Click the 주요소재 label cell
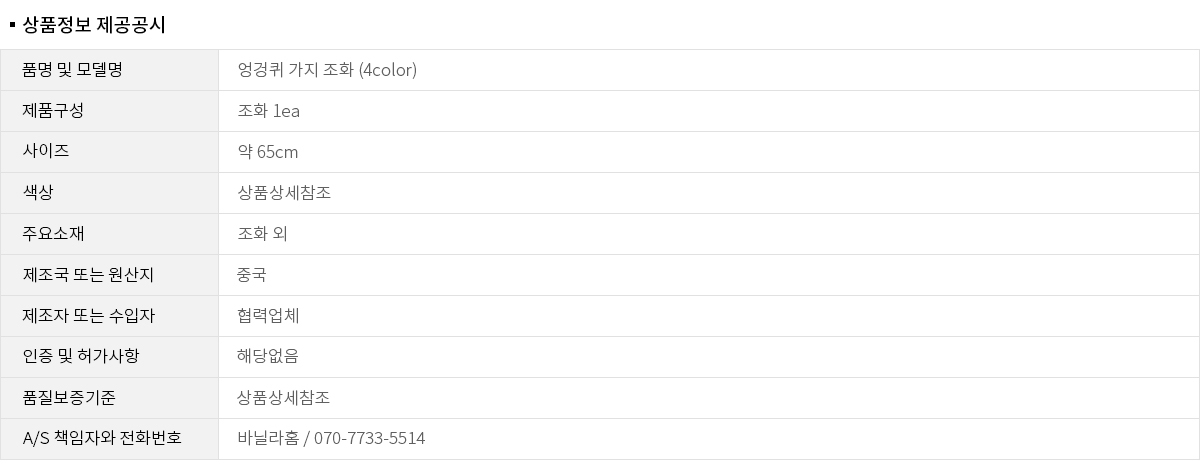The height and width of the screenshot is (475, 1200). [53, 234]
